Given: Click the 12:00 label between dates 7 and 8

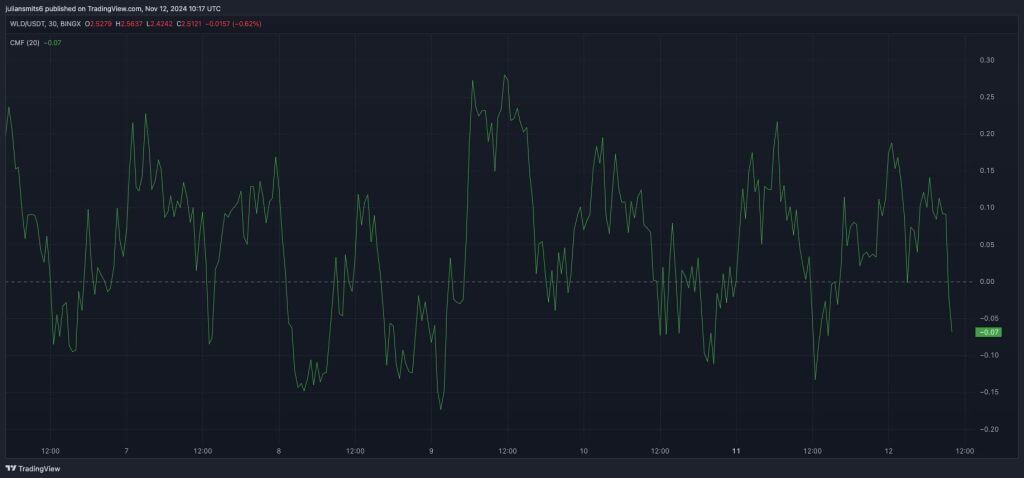Looking at the screenshot, I should [x=202, y=451].
